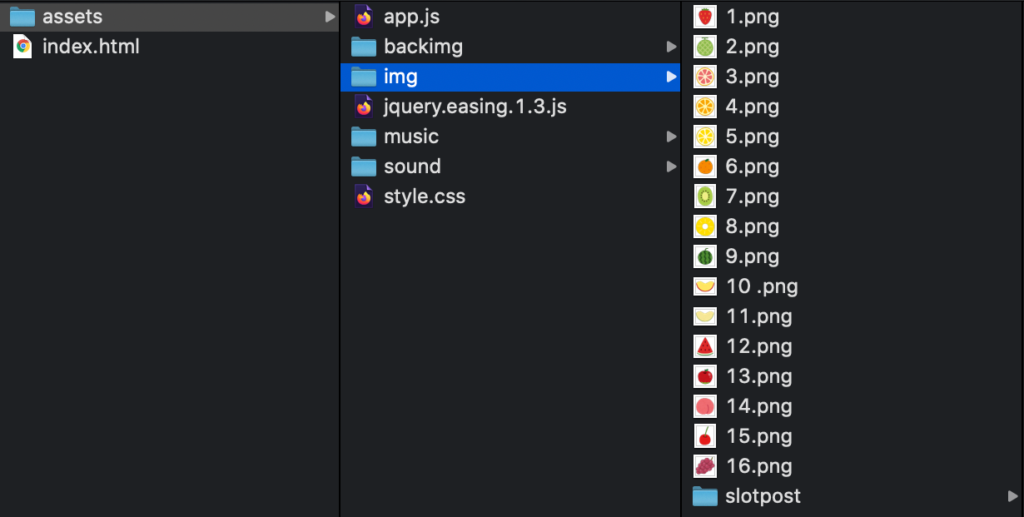
Task: Select the index.html file name
Action: click(x=90, y=46)
